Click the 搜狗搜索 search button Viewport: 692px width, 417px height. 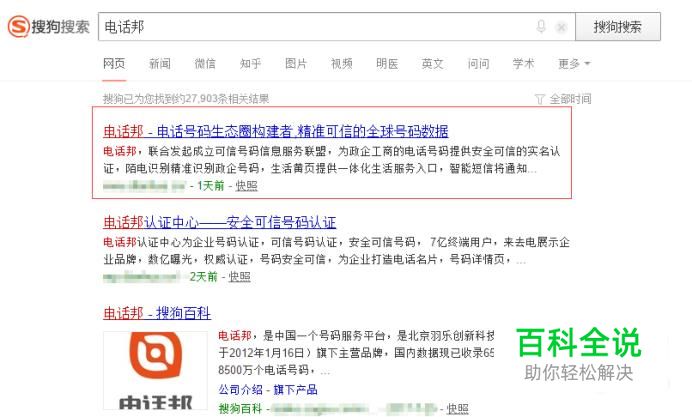click(x=618, y=27)
